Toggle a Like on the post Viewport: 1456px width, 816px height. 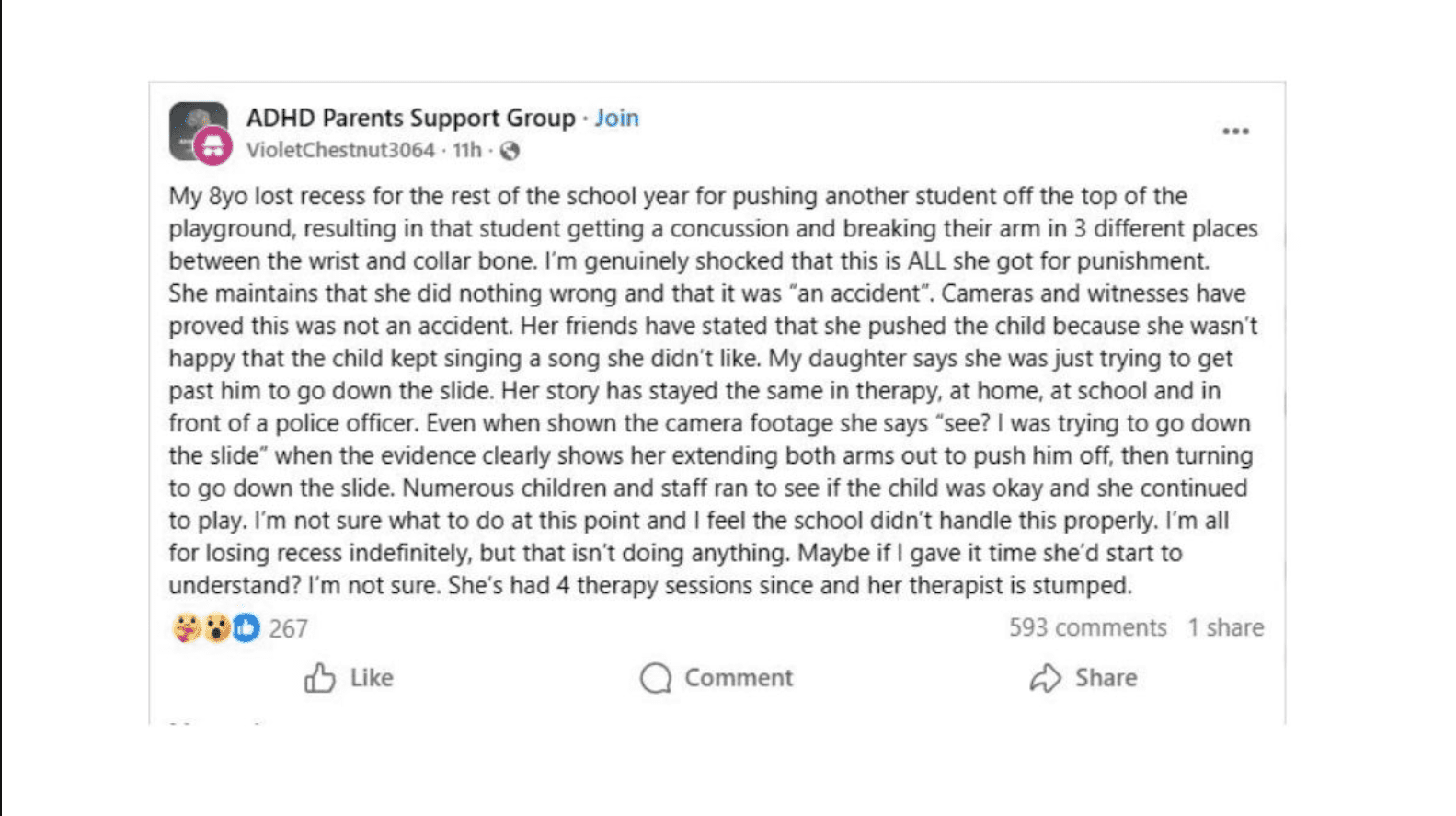[350, 678]
